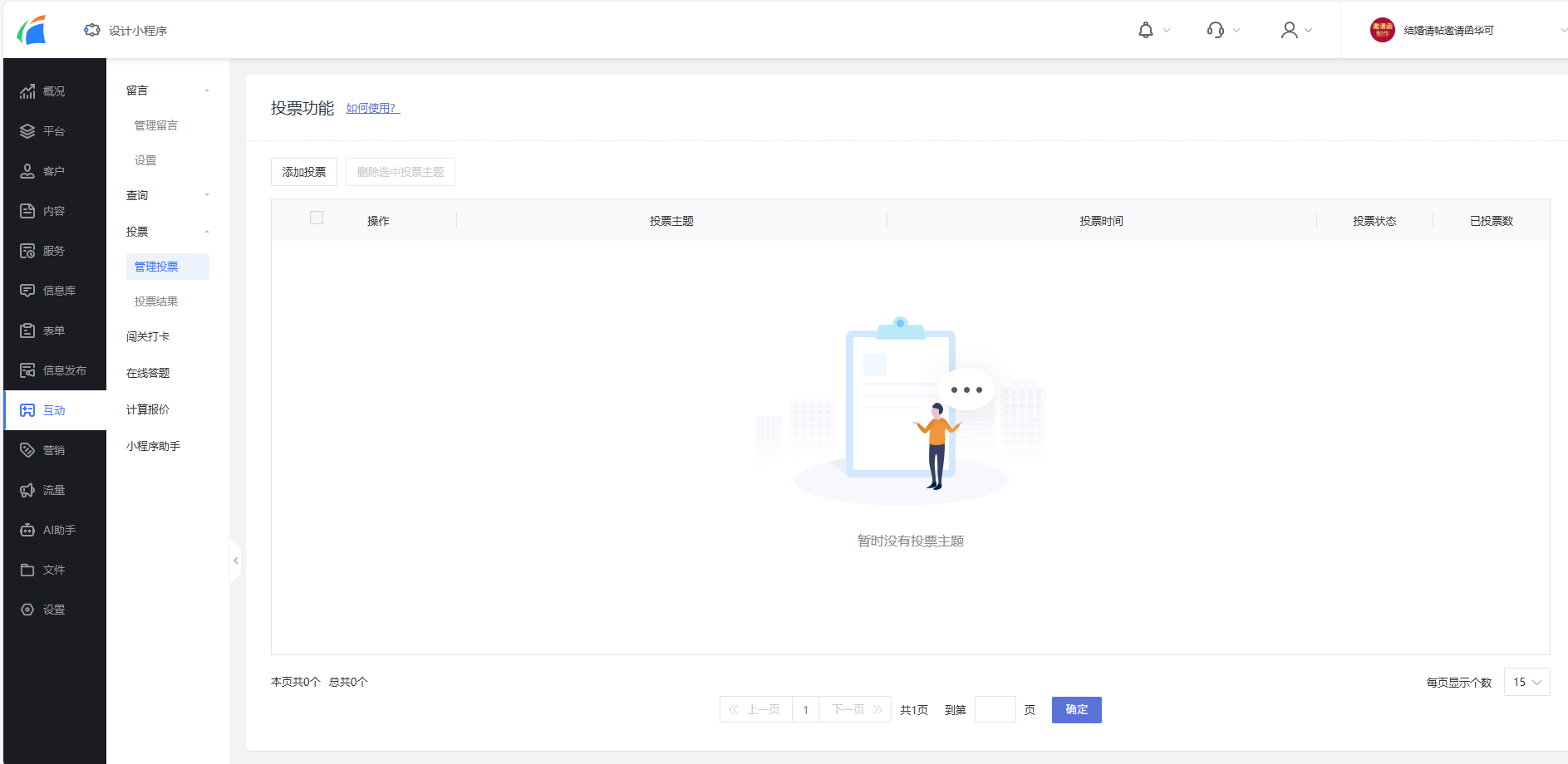Open the 如何使用? help link
This screenshot has width=1568, height=764.
[371, 107]
